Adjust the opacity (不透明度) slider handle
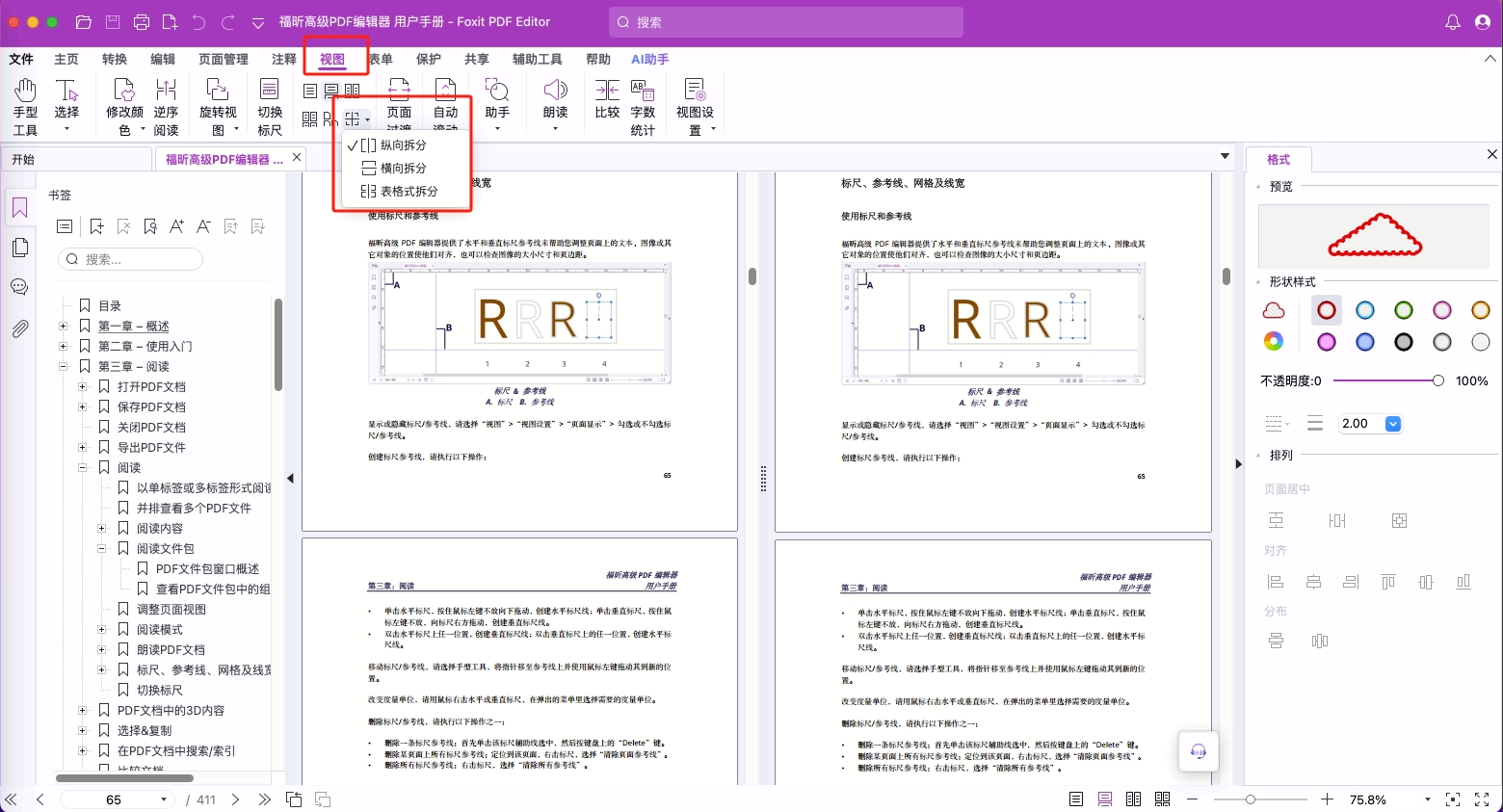Image resolution: width=1503 pixels, height=812 pixels. click(x=1437, y=380)
